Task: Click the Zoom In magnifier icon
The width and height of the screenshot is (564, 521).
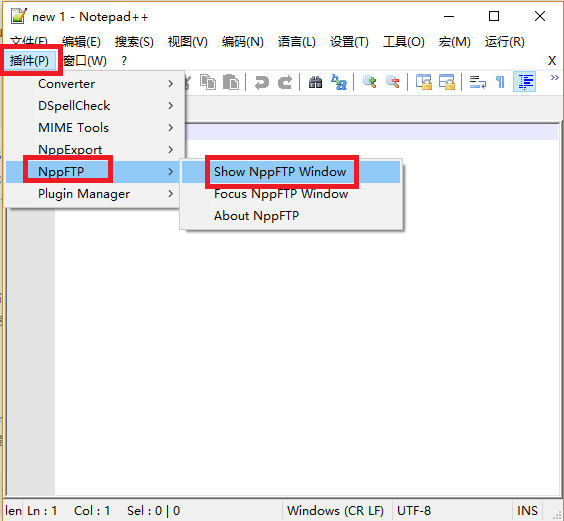Action: tap(369, 82)
